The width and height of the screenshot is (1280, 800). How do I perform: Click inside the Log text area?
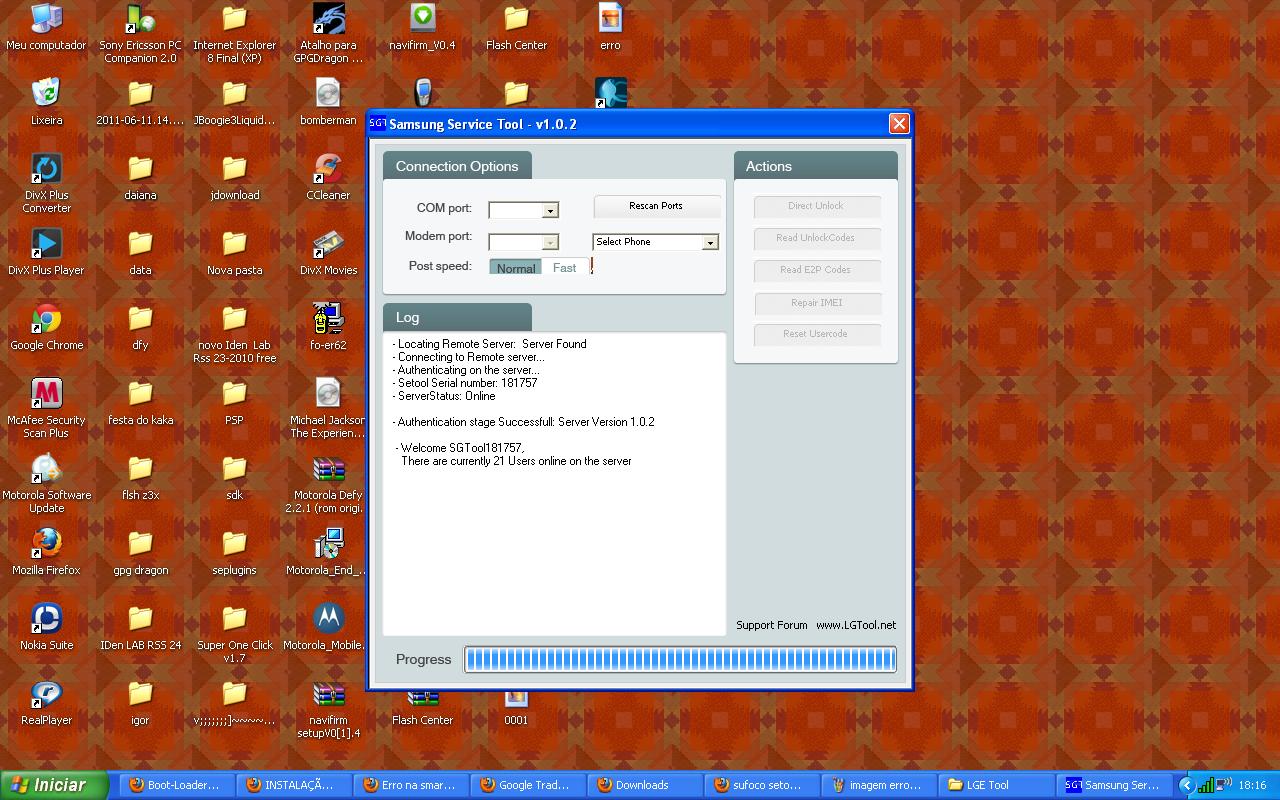tap(554, 484)
